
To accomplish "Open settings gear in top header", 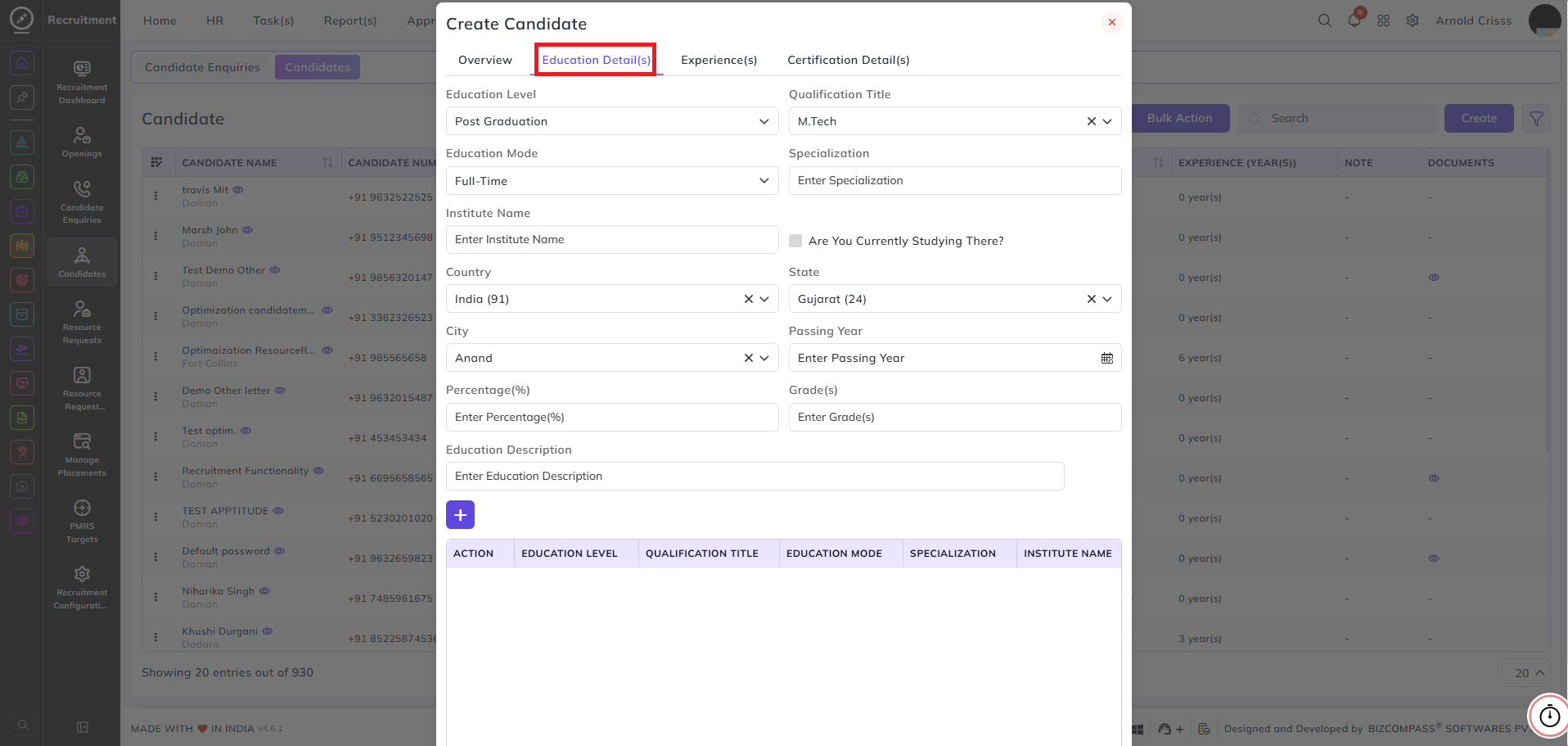I will click(x=1413, y=20).
